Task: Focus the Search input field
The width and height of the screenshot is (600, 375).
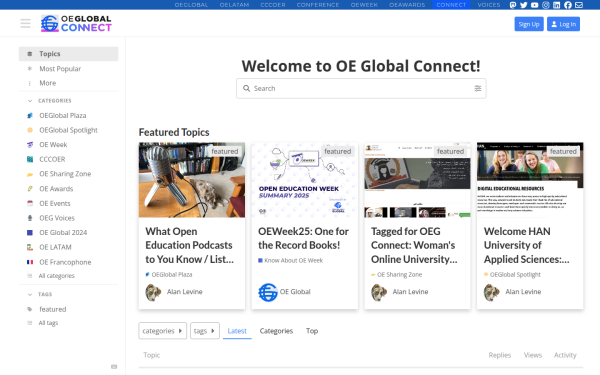Action: click(x=361, y=88)
